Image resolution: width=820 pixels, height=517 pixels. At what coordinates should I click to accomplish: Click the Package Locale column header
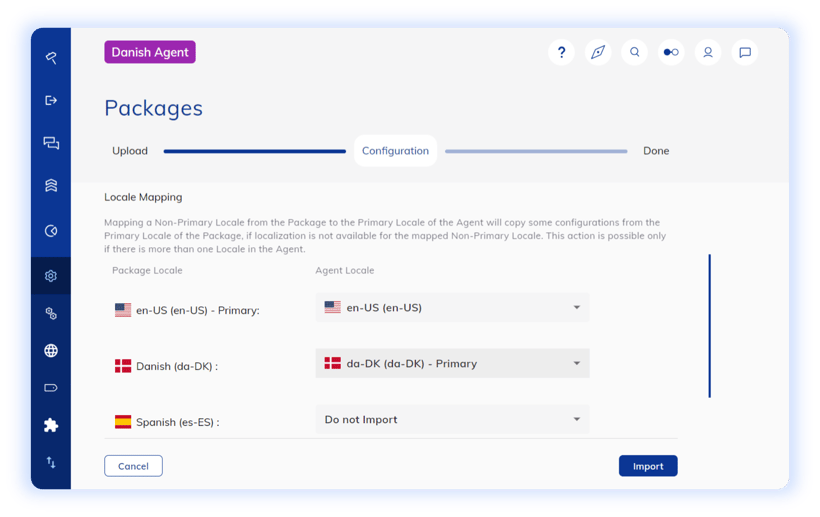pyautogui.click(x=147, y=270)
